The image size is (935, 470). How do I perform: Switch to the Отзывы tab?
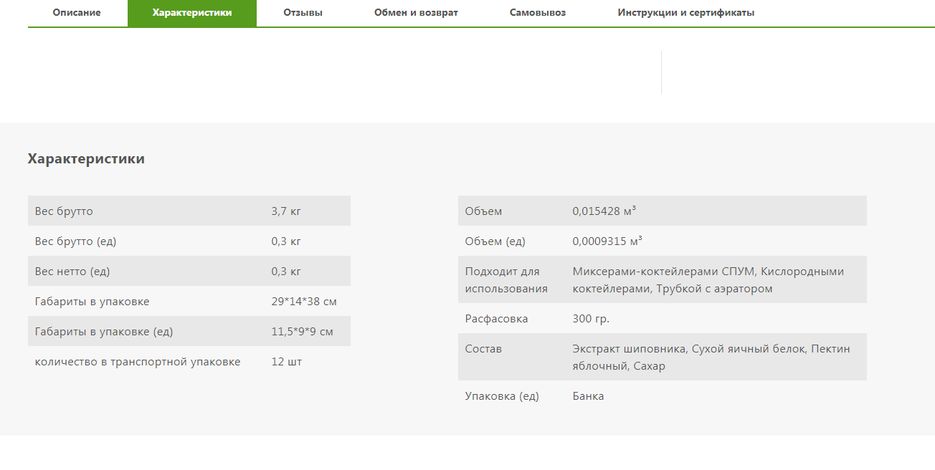(x=303, y=13)
